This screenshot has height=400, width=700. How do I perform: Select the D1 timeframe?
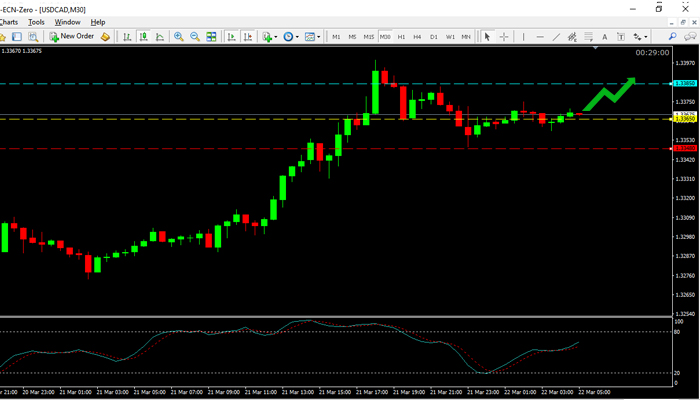click(433, 37)
